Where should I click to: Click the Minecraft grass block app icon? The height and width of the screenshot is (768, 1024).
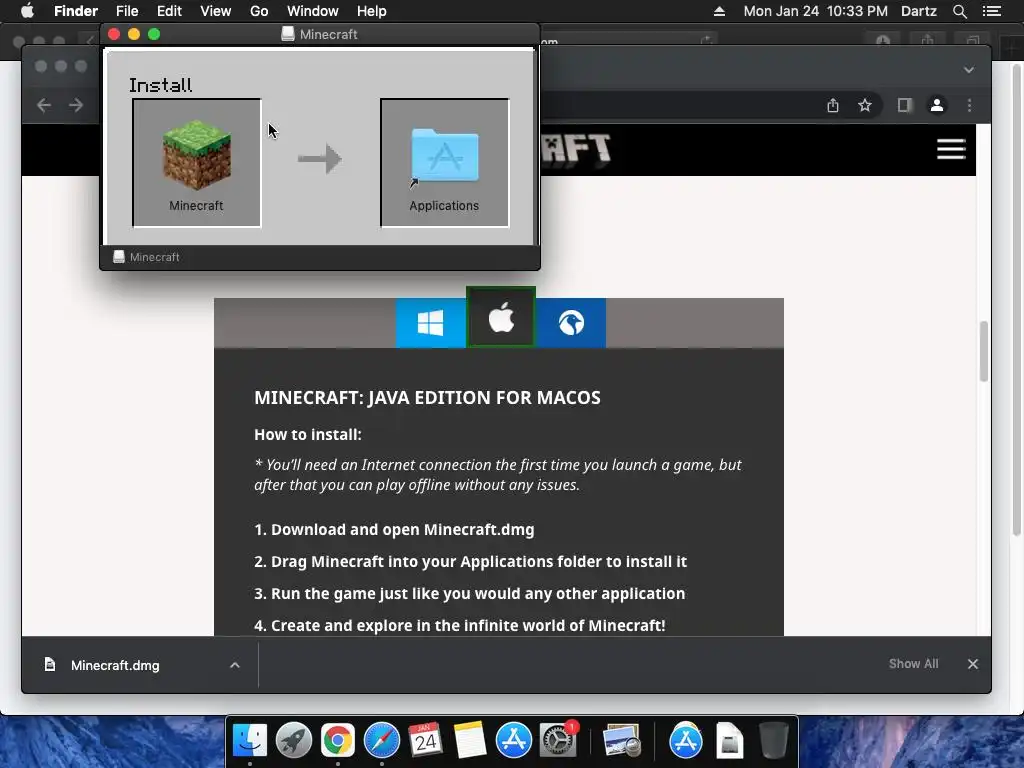(x=197, y=155)
